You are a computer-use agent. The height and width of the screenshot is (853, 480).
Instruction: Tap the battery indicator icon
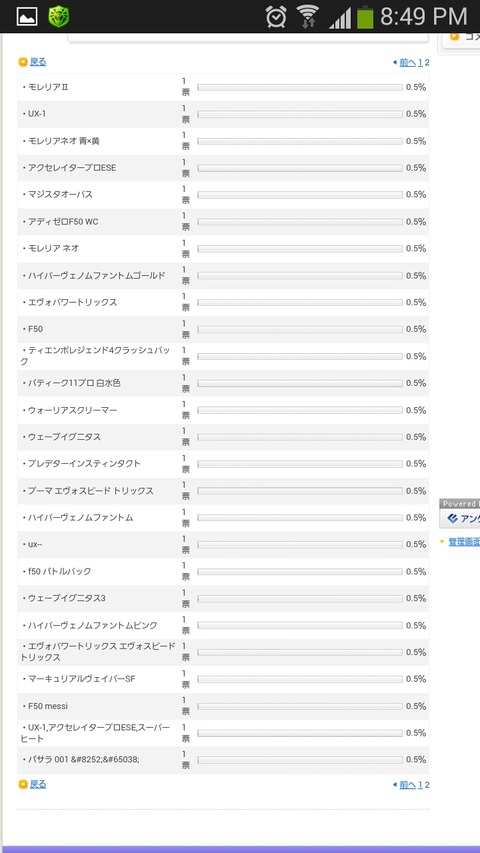pos(366,17)
